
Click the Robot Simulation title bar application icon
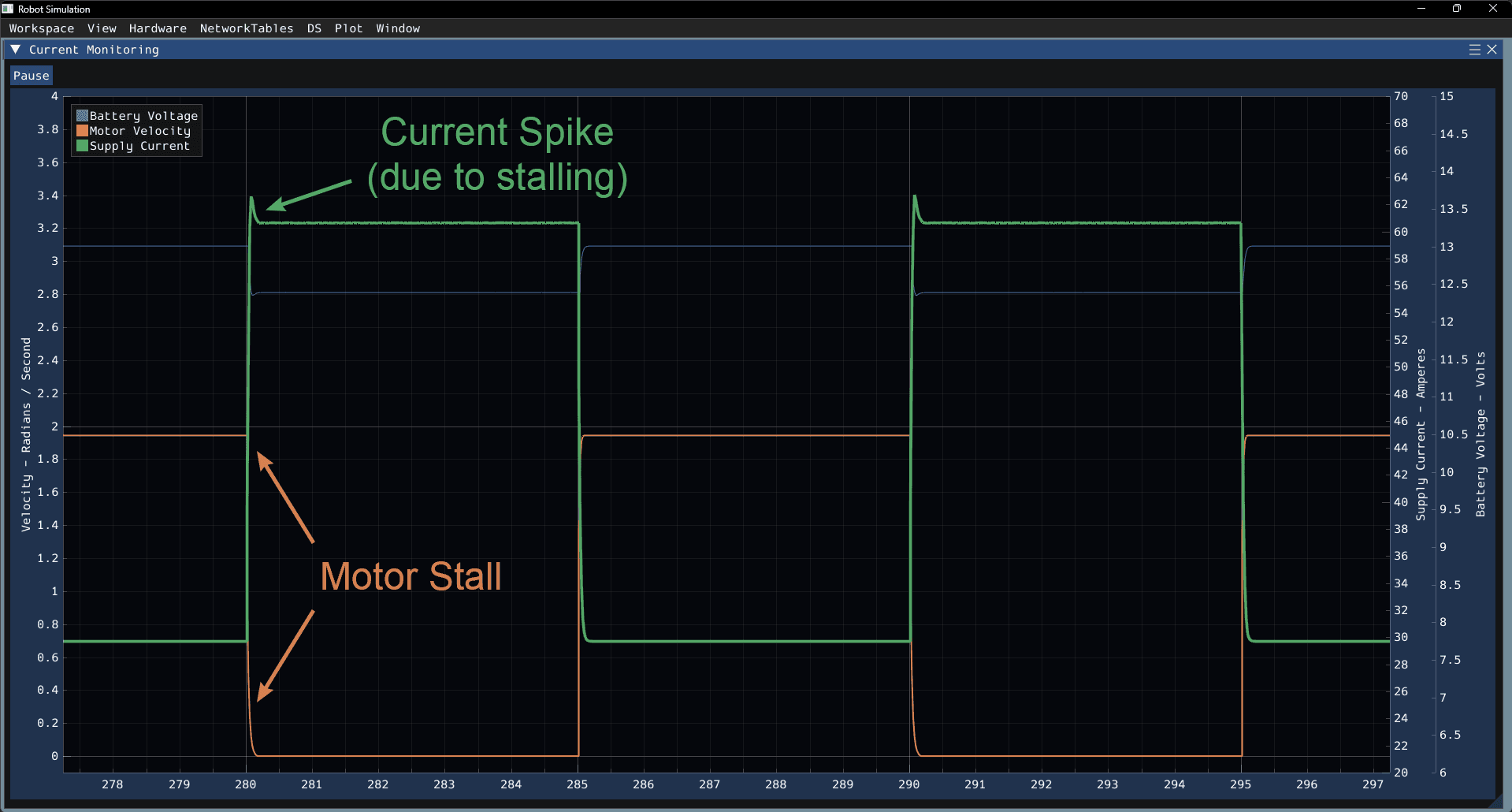[7, 9]
